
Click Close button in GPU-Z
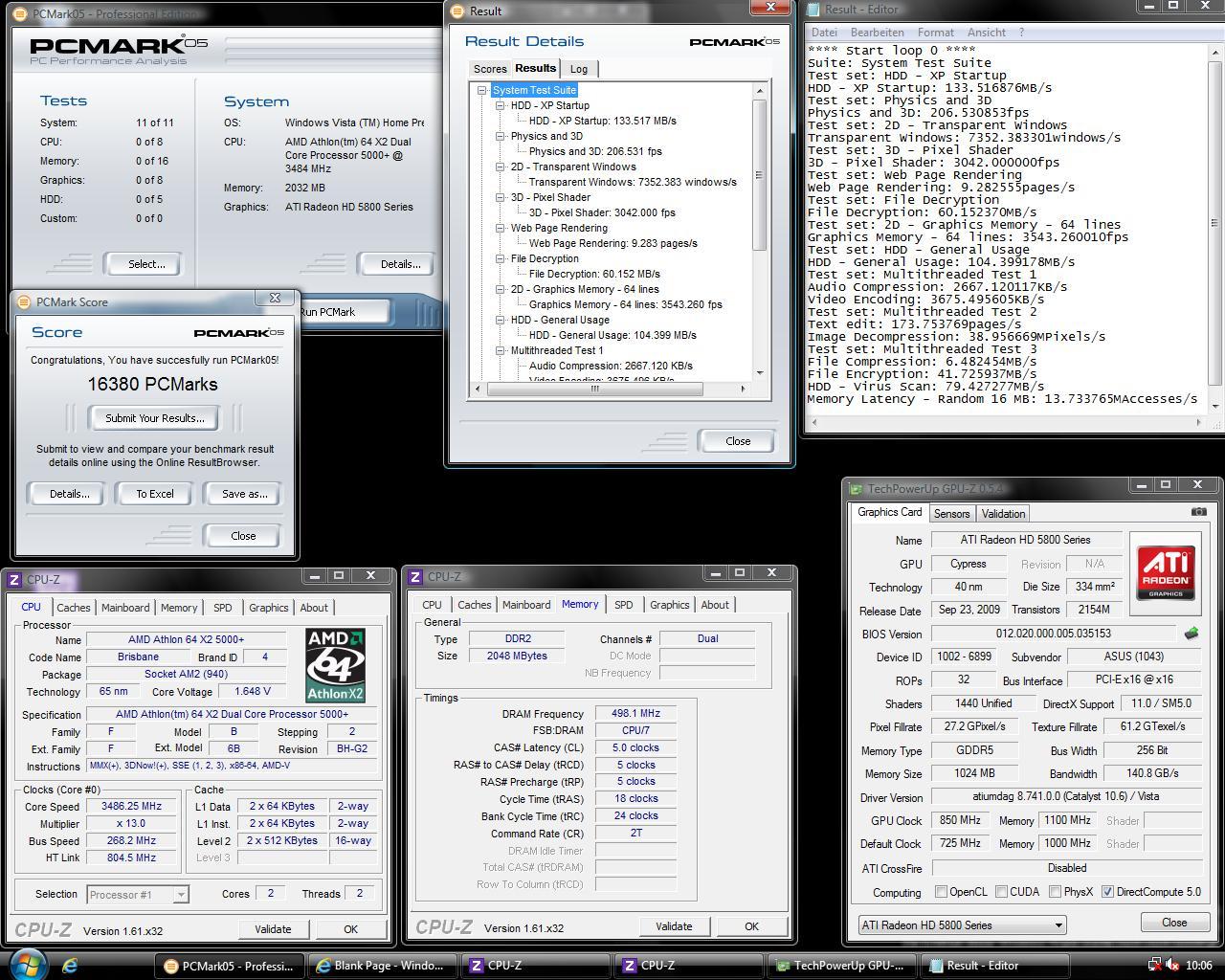[1174, 923]
